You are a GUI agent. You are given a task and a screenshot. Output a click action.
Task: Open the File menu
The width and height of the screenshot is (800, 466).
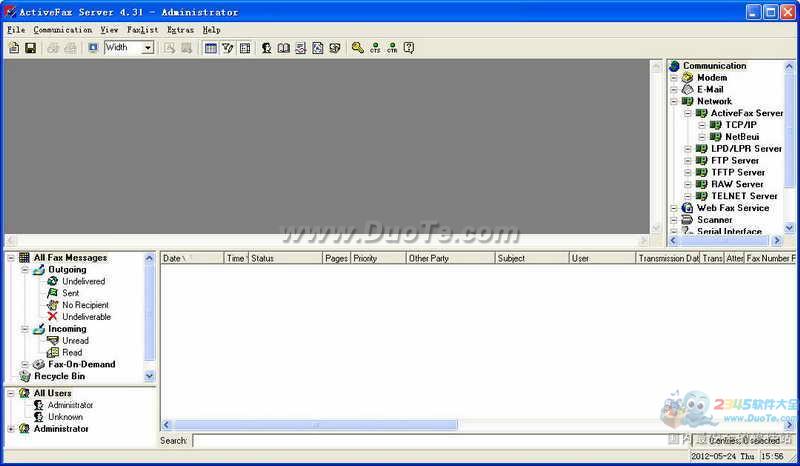tap(16, 30)
